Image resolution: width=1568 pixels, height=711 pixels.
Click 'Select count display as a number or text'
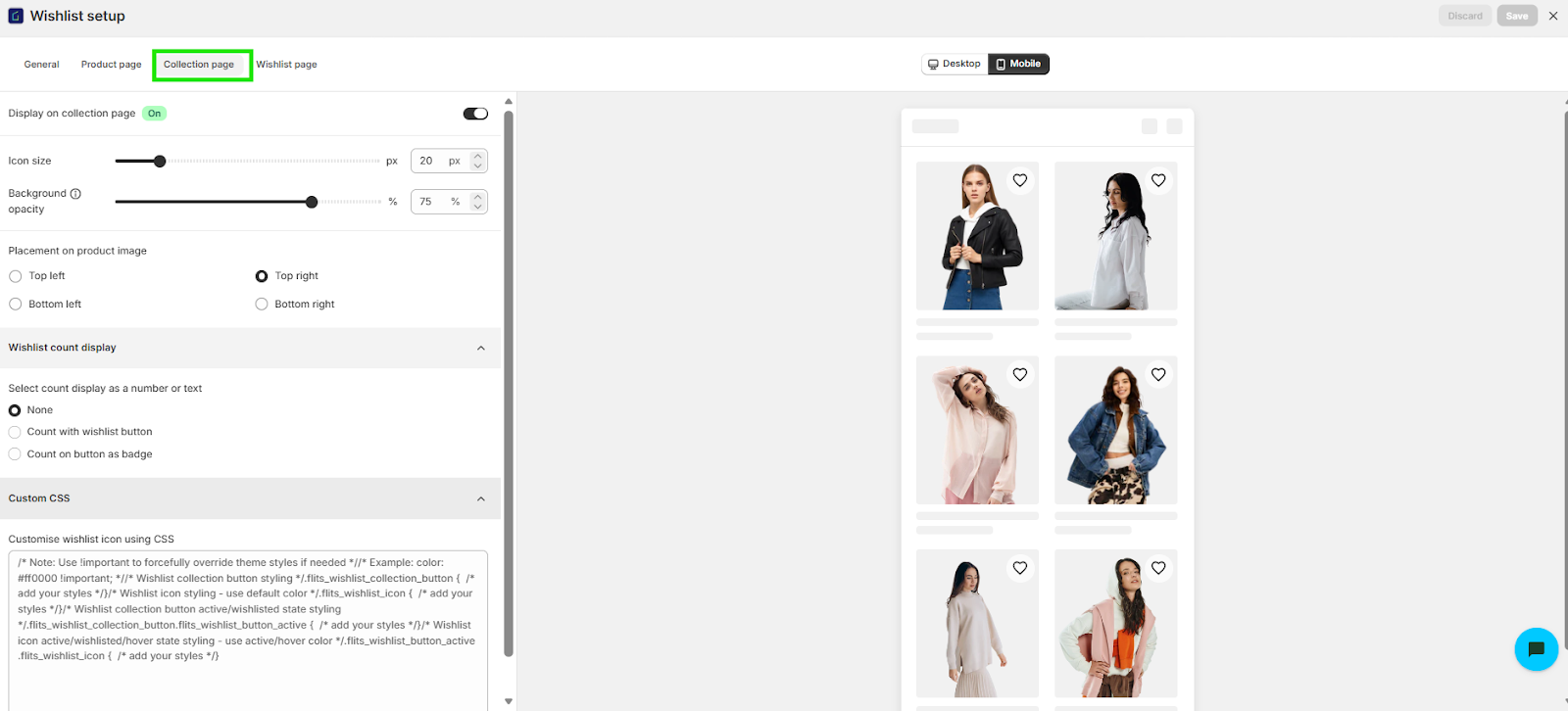[x=105, y=389]
